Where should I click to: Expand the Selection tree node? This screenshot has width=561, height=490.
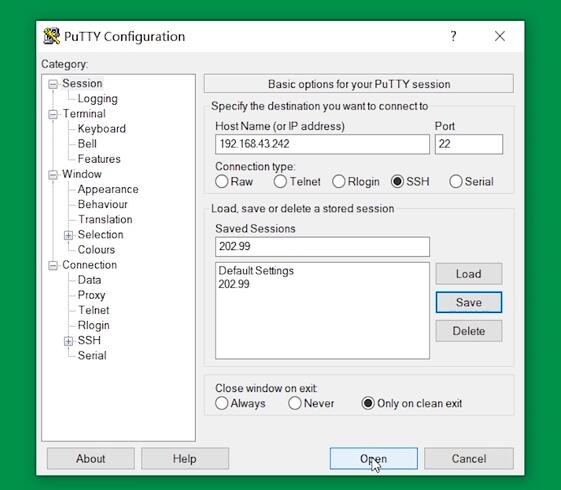point(68,235)
